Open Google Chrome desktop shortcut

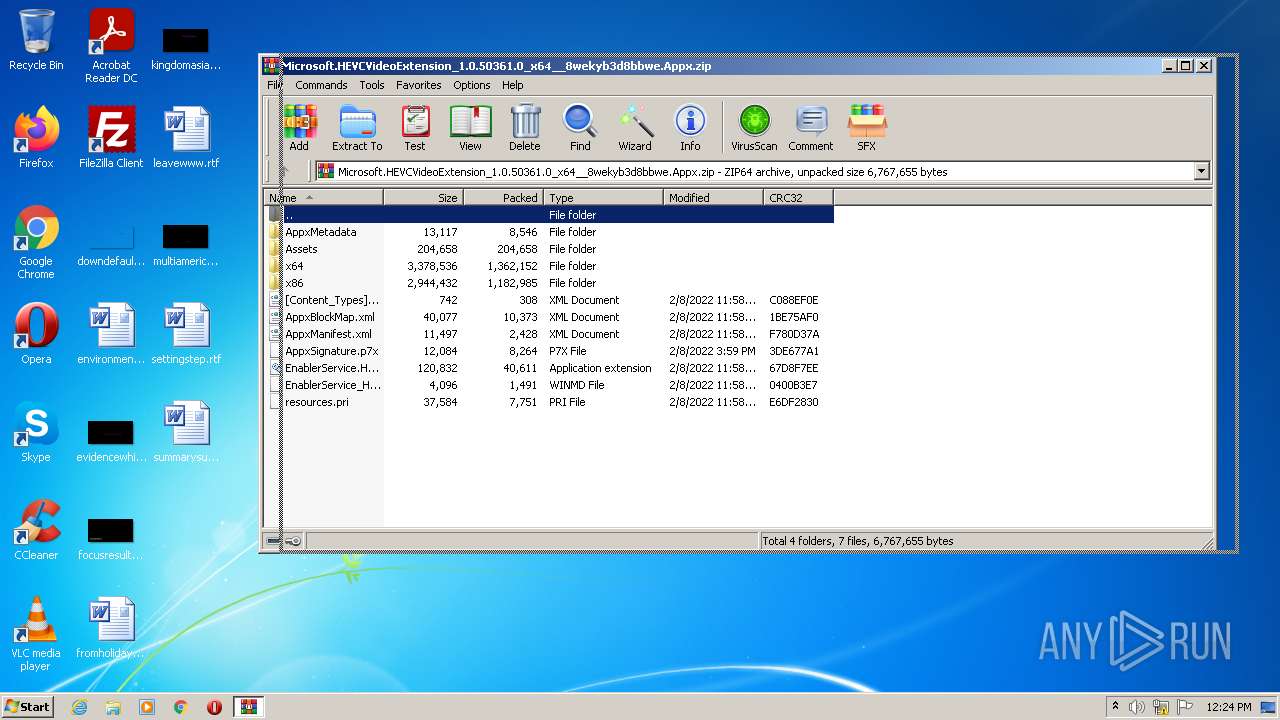[36, 242]
